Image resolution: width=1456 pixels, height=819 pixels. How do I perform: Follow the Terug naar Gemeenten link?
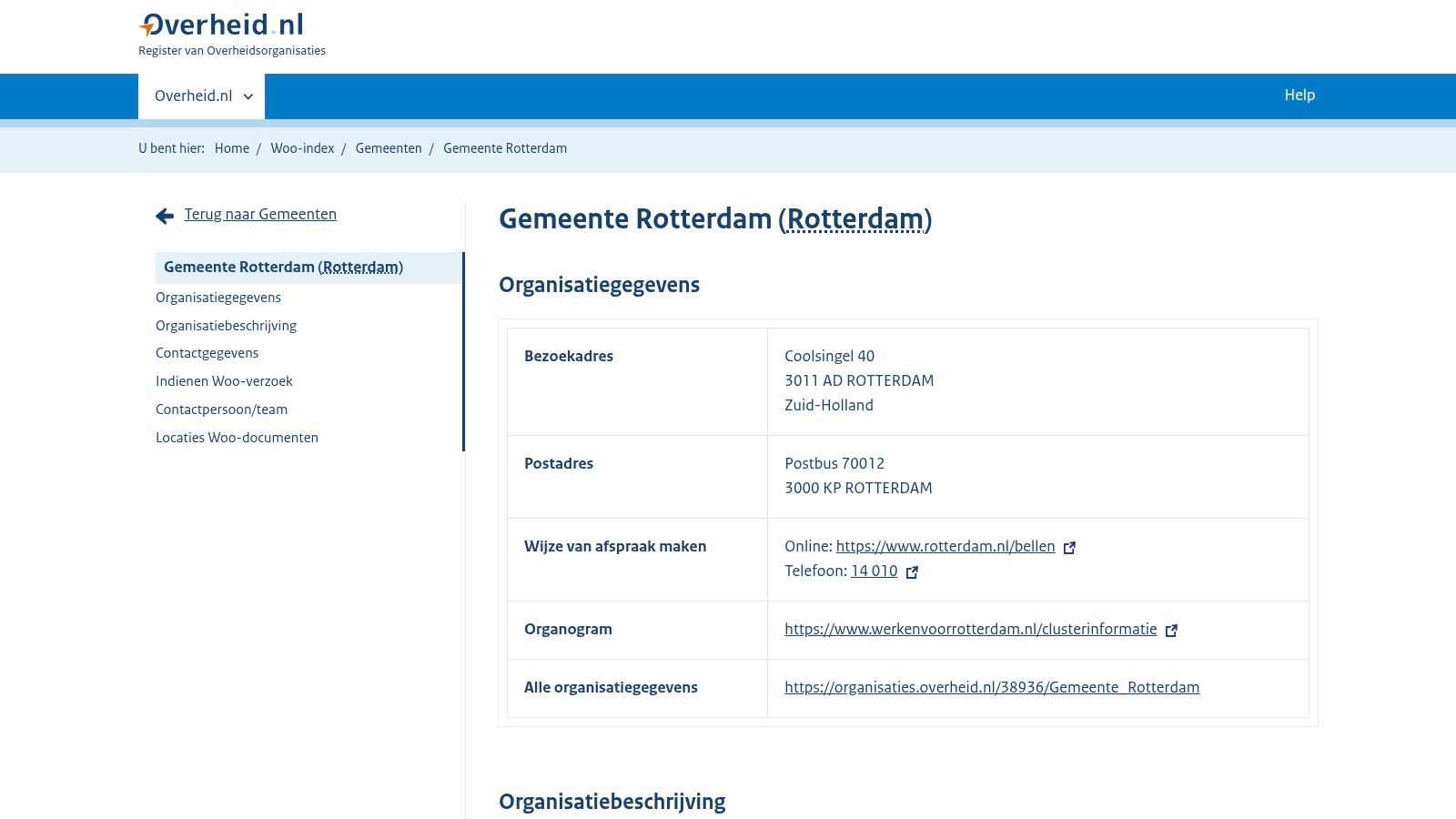click(260, 214)
